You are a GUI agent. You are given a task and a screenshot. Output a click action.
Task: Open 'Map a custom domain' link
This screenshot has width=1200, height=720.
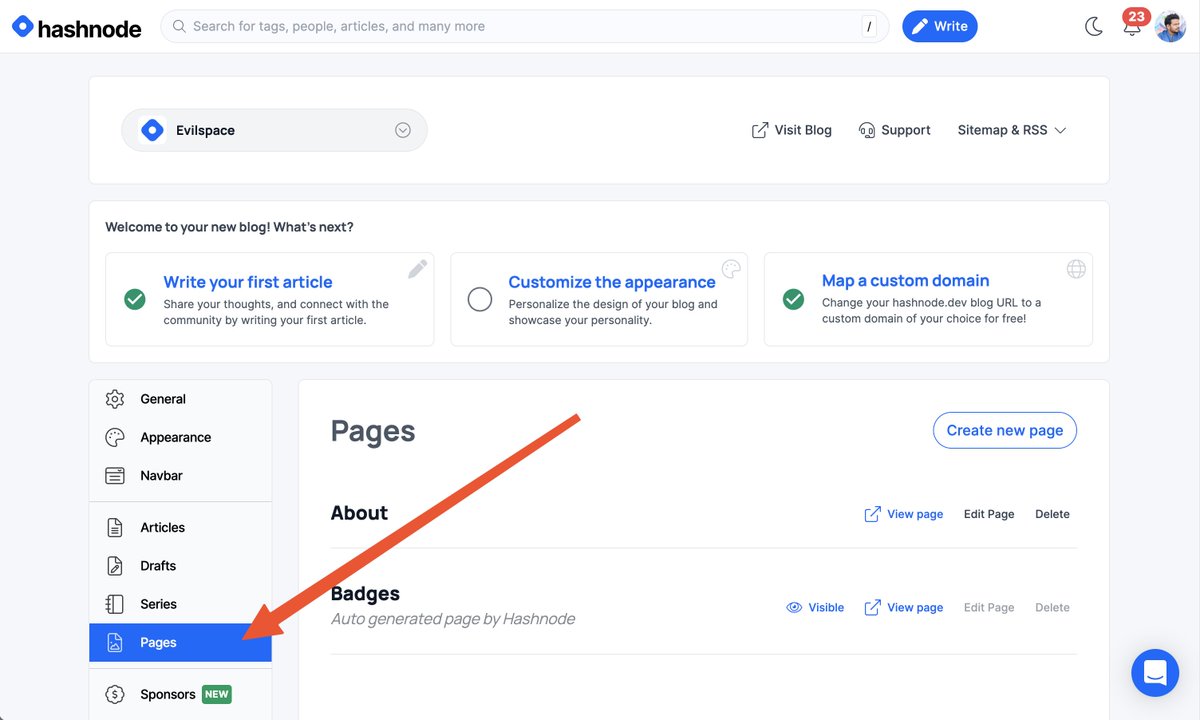tap(906, 281)
